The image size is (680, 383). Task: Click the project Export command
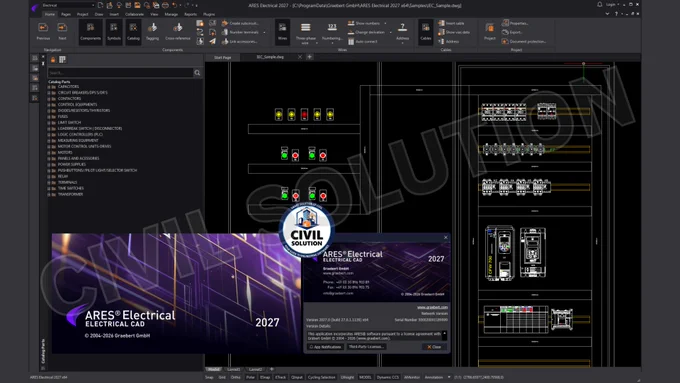[x=512, y=32]
